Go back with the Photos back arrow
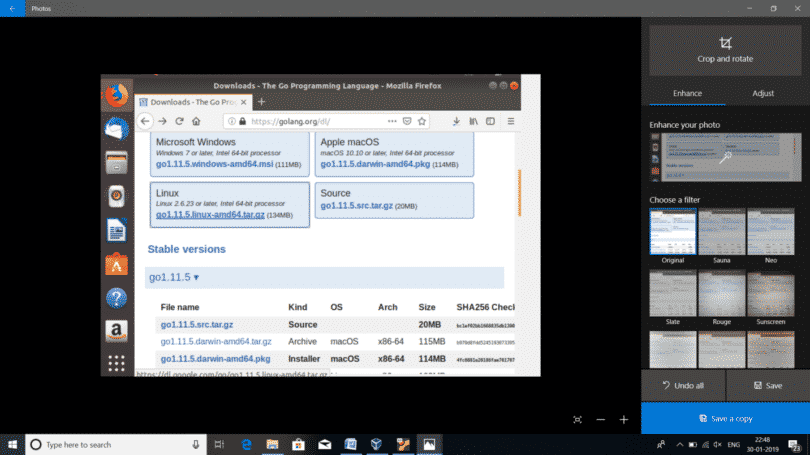 (12, 8)
